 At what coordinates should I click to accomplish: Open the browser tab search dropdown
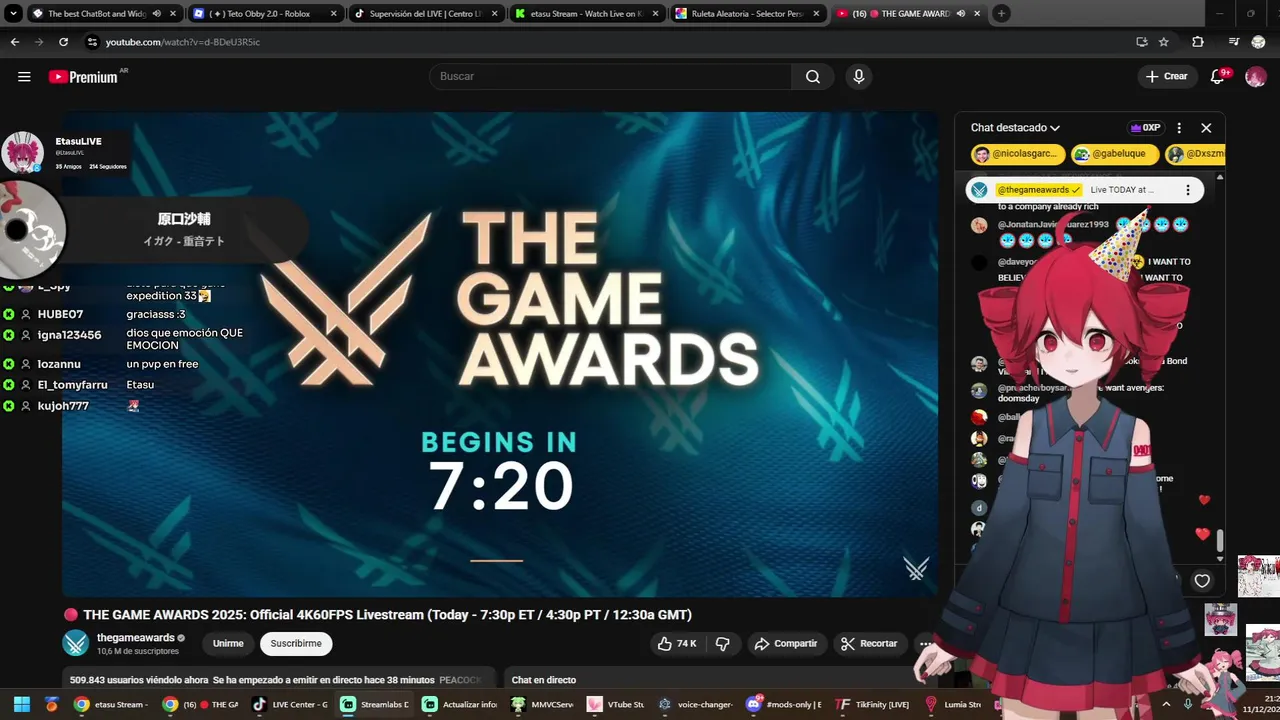point(13,14)
